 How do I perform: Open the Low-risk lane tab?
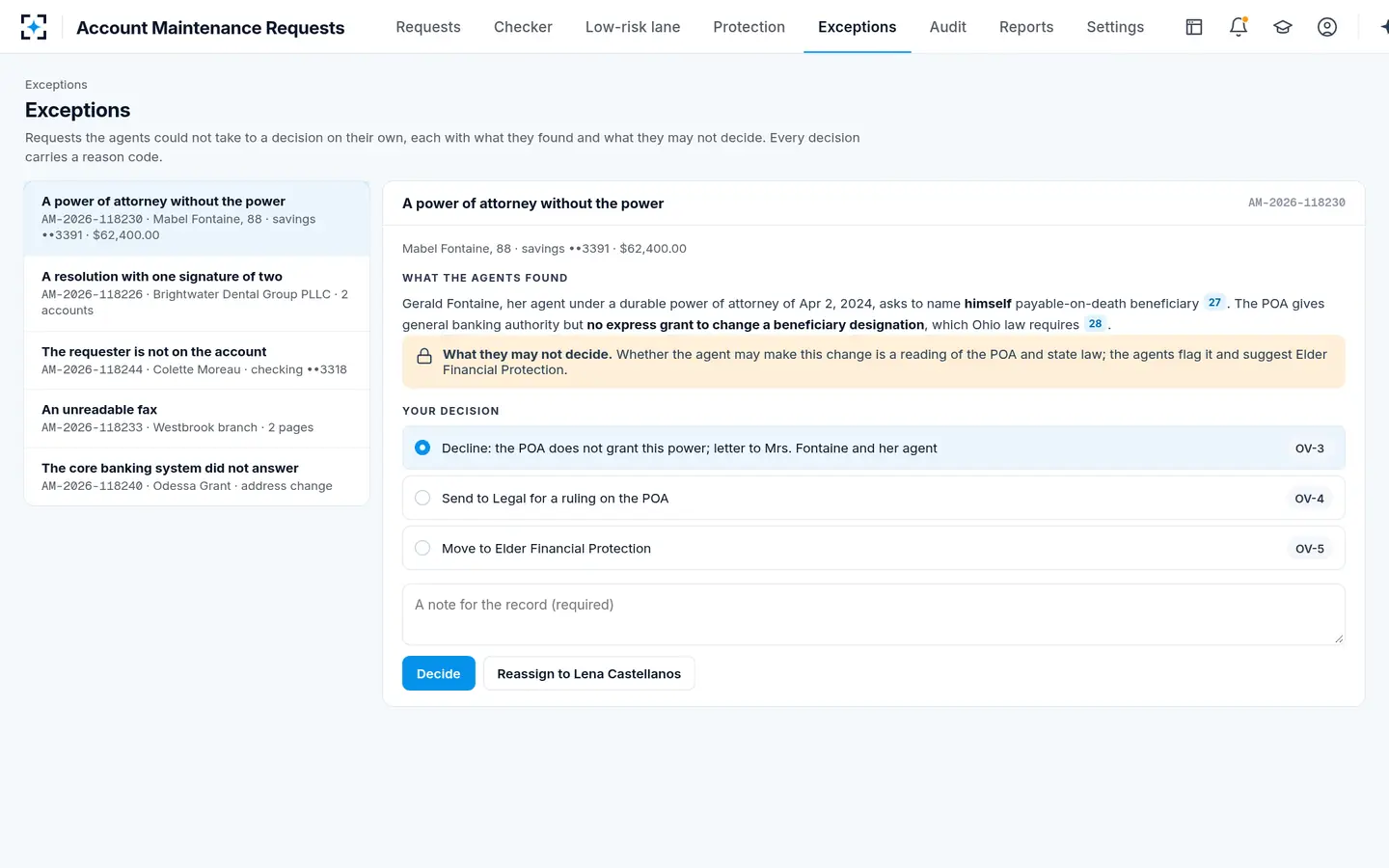(633, 27)
